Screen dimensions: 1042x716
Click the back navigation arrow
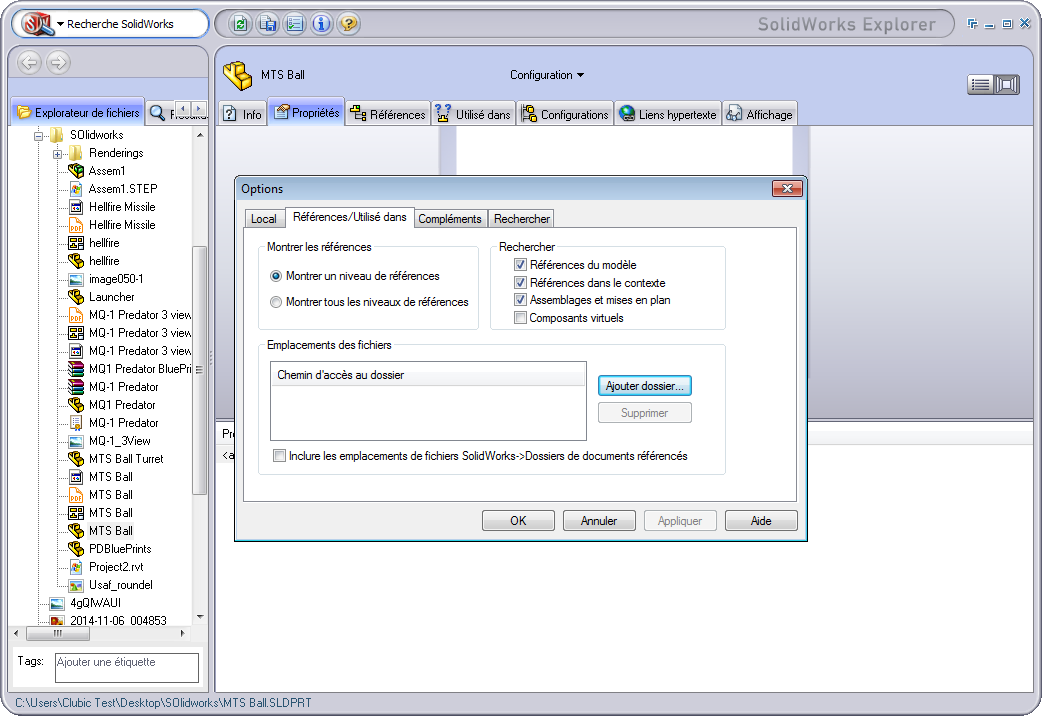pyautogui.click(x=30, y=63)
